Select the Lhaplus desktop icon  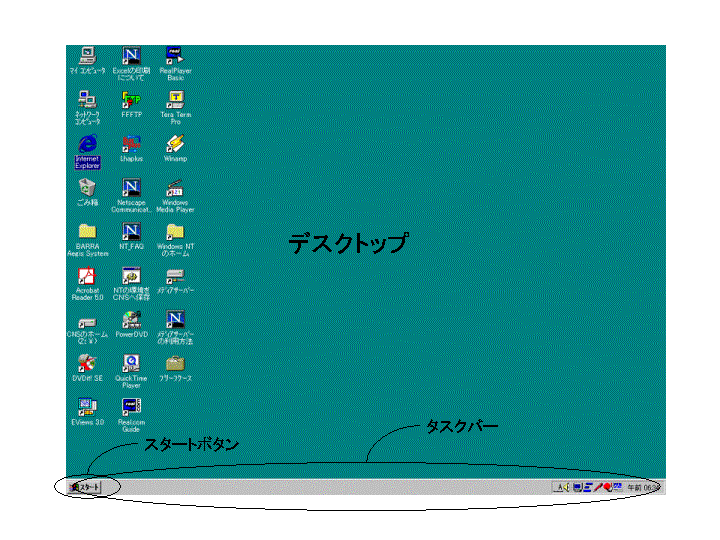131,143
